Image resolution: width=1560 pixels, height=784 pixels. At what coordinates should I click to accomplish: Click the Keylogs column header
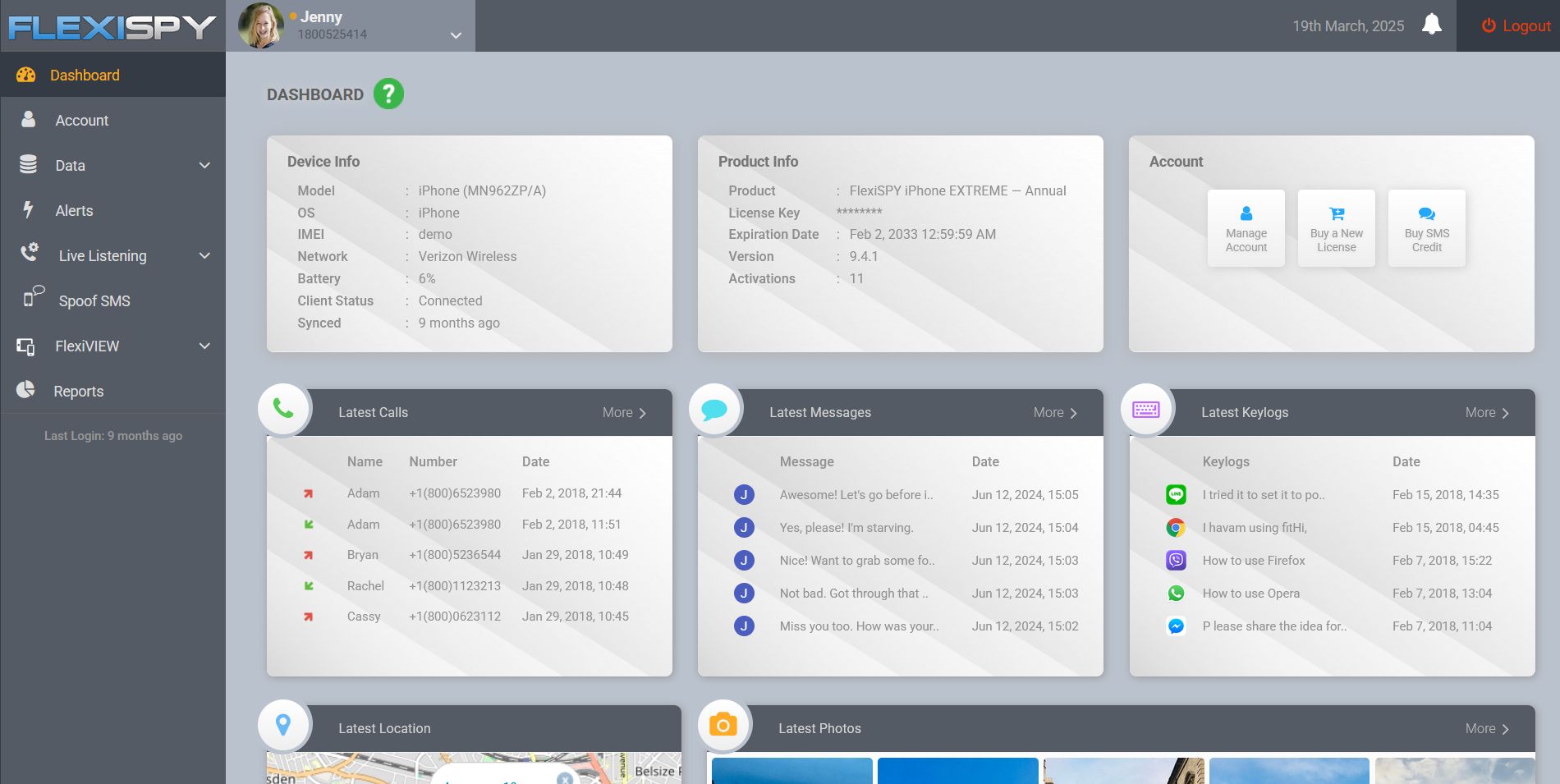tap(1226, 461)
